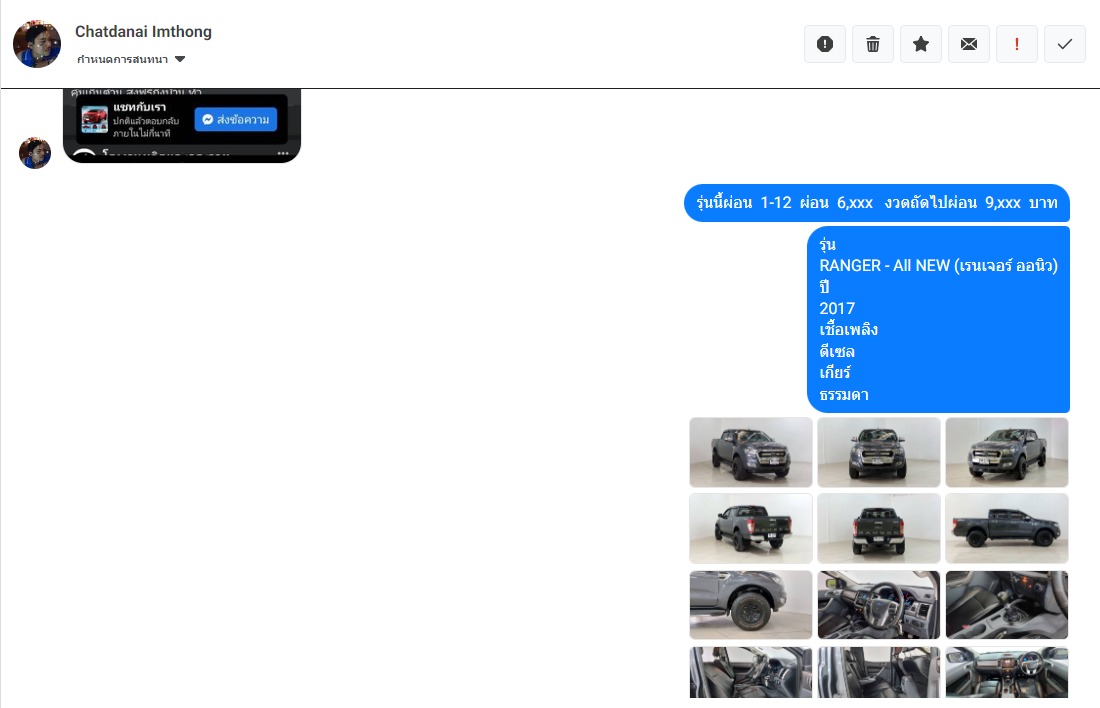
Task: Flag conversation with red exclamation icon
Action: 1017,44
